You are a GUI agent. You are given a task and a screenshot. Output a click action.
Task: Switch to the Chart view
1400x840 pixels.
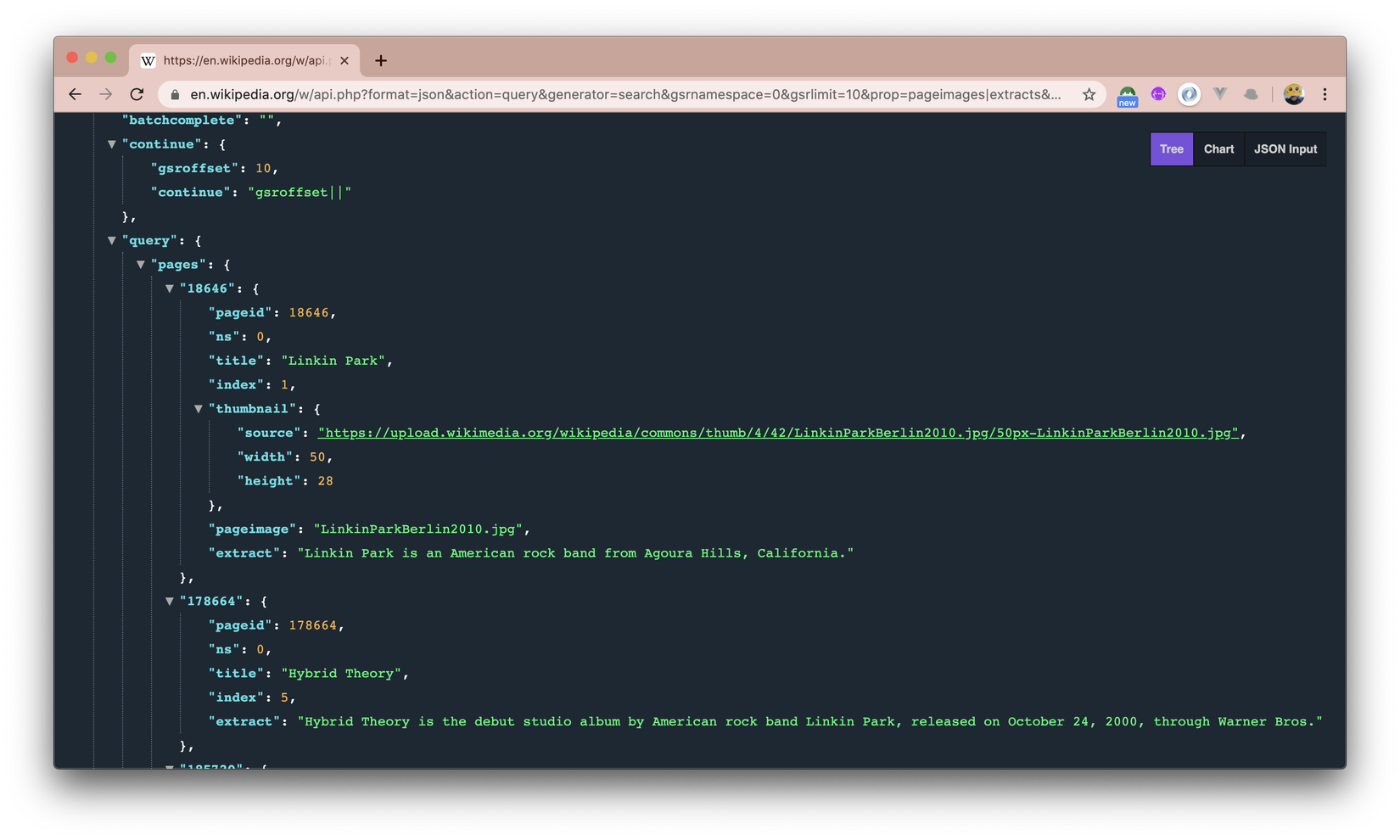pos(1218,149)
